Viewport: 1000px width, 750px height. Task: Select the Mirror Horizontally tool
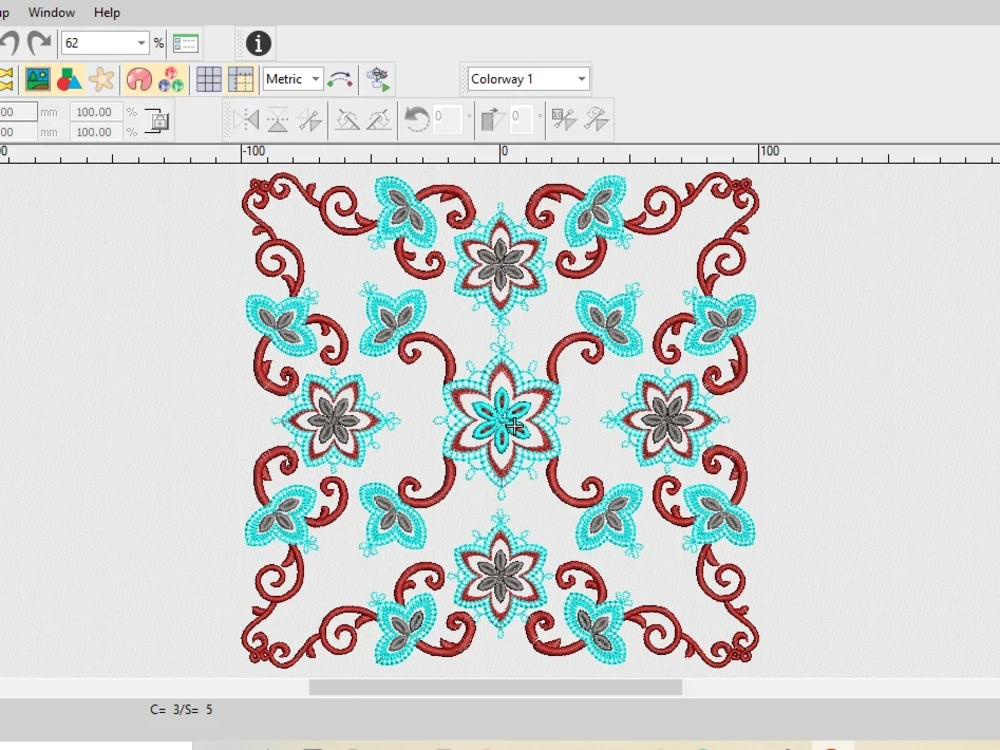(248, 119)
